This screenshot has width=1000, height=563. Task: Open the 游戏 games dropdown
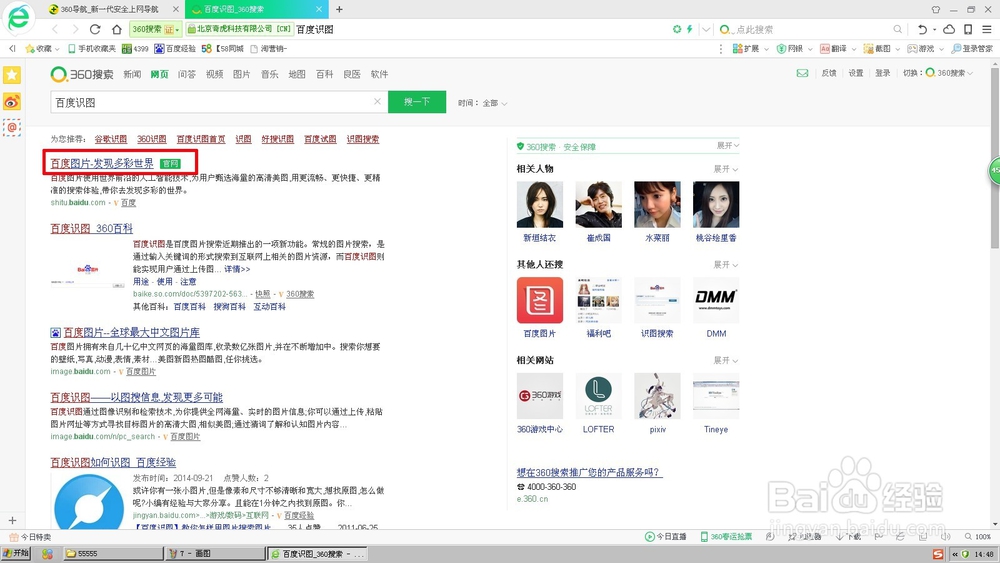click(x=925, y=48)
